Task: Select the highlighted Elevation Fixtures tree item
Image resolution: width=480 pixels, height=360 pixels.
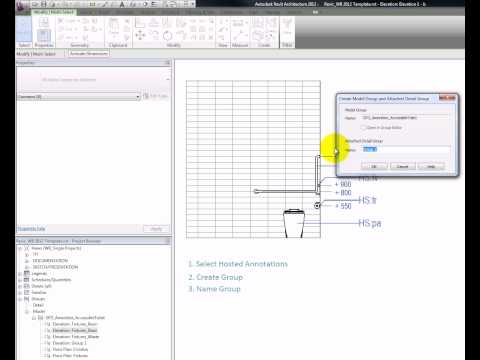Action: [75, 330]
